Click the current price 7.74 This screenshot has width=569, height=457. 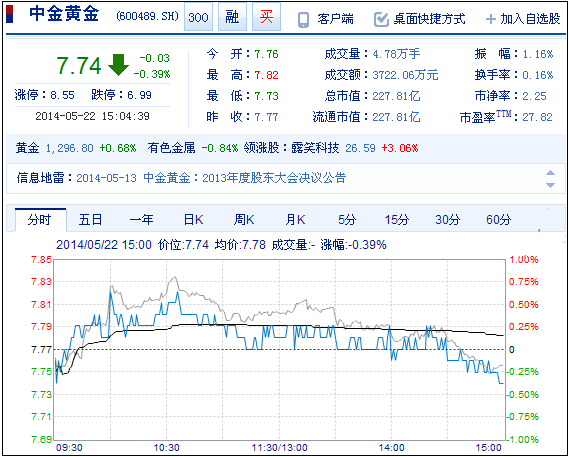point(79,66)
